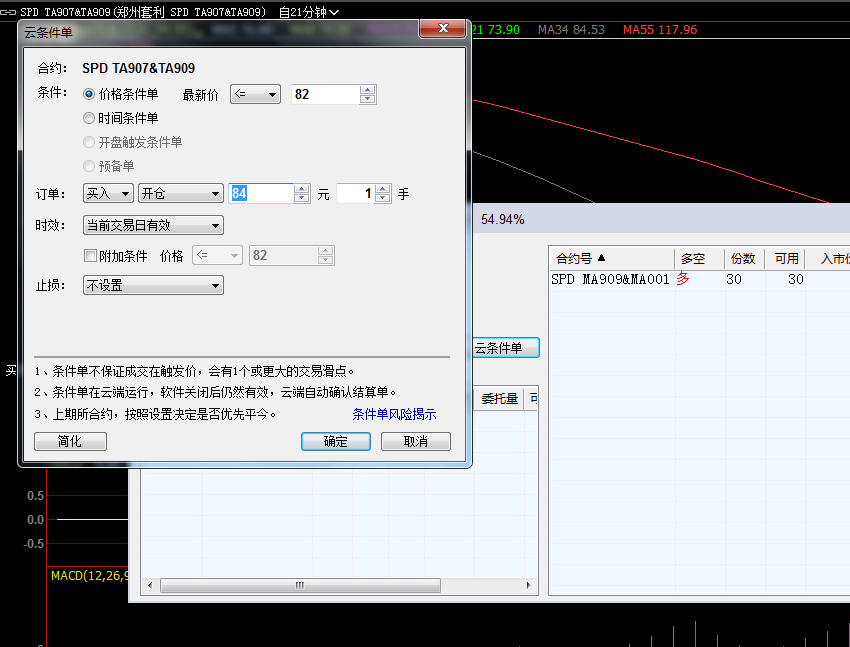Click the link icon before SPD TA907&TA909 title
Viewport: 850px width, 647px height.
pyautogui.click(x=9, y=12)
